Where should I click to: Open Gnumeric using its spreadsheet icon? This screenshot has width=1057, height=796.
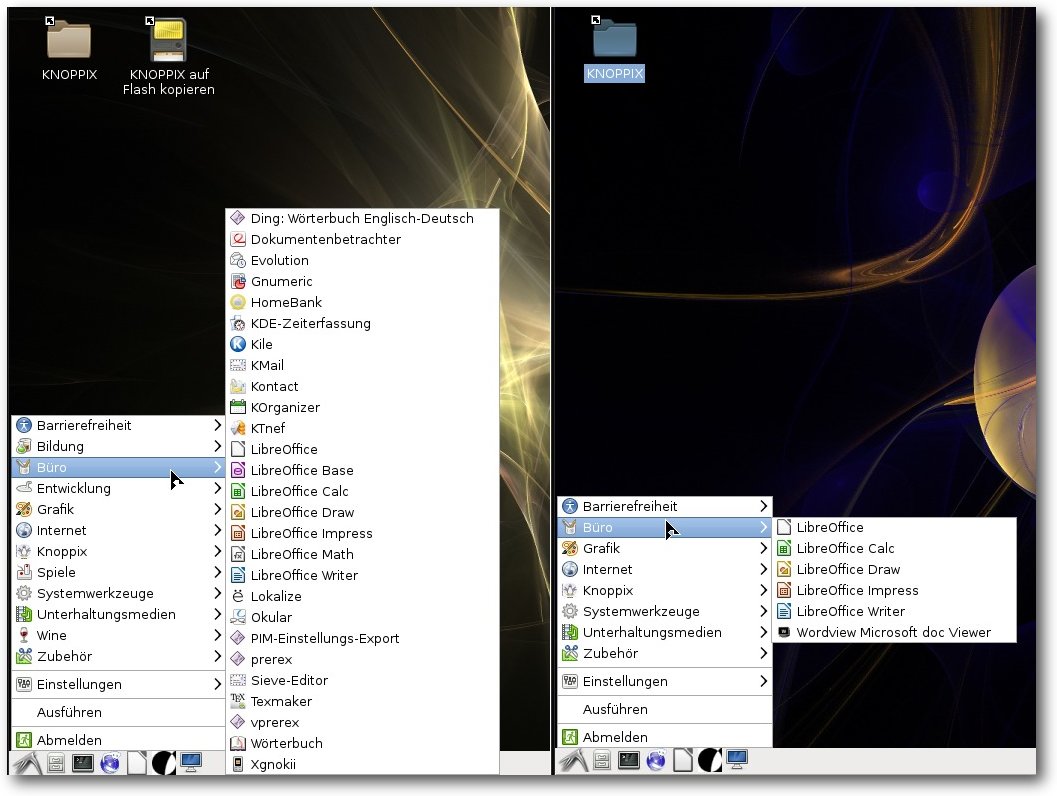point(237,281)
